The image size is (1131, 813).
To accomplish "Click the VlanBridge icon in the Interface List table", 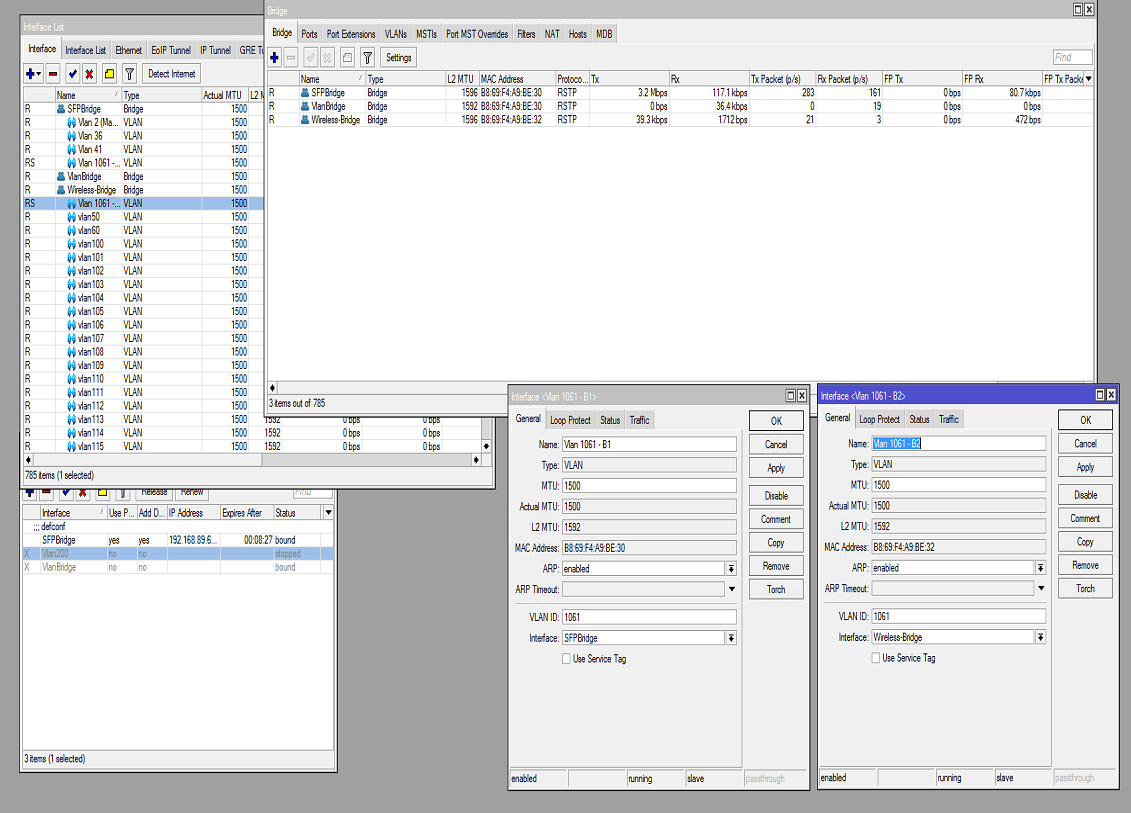I will point(61,177).
